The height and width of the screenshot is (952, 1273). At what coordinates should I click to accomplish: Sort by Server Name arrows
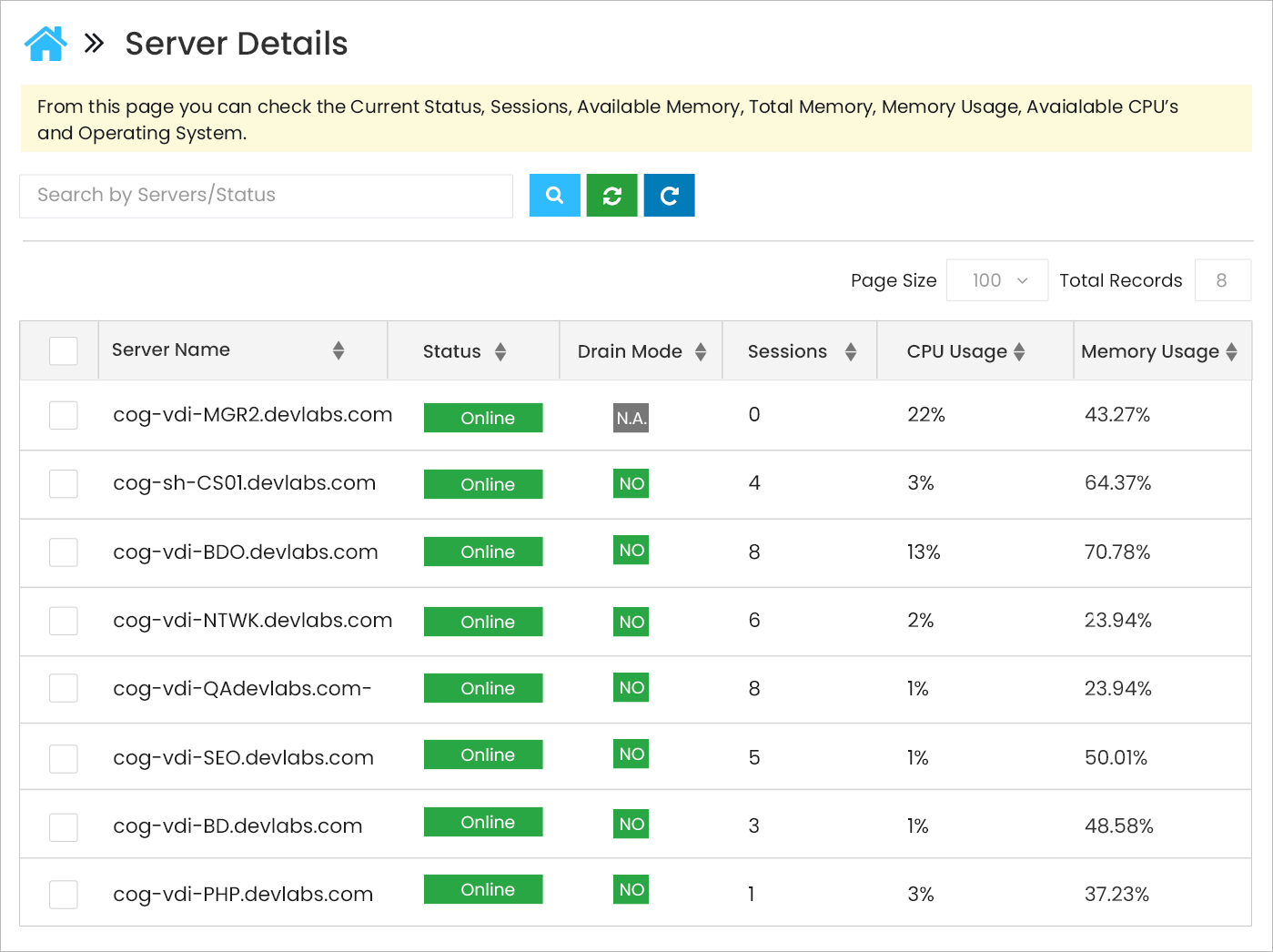(338, 350)
